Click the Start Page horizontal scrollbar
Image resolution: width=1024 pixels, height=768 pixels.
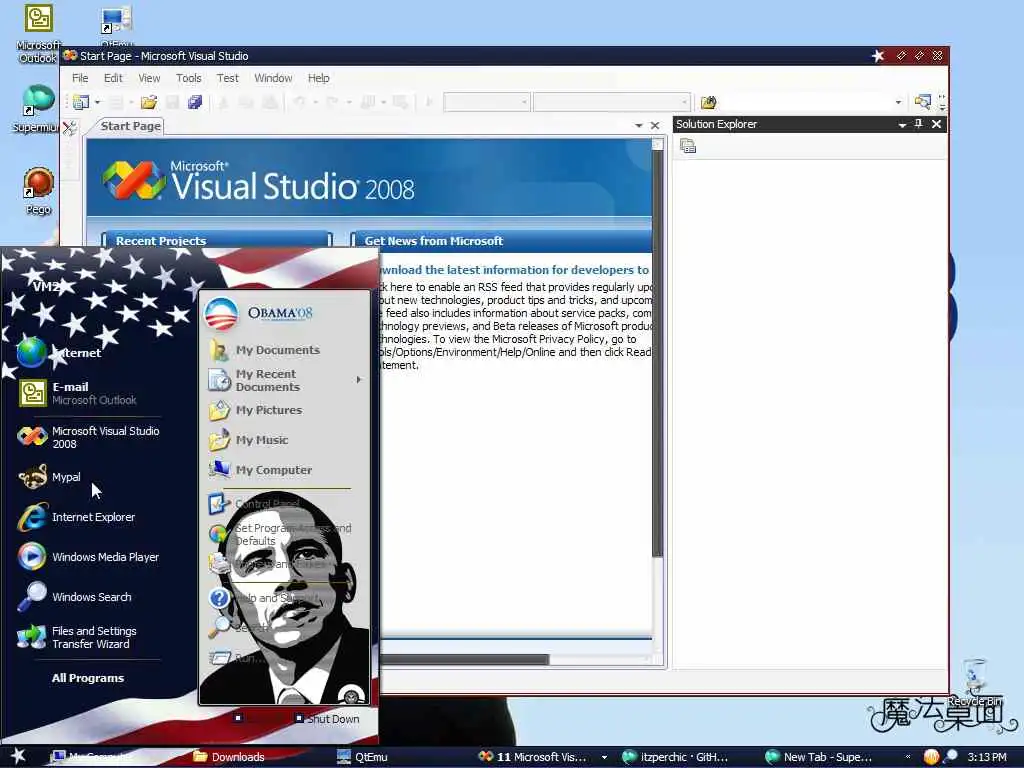465,659
